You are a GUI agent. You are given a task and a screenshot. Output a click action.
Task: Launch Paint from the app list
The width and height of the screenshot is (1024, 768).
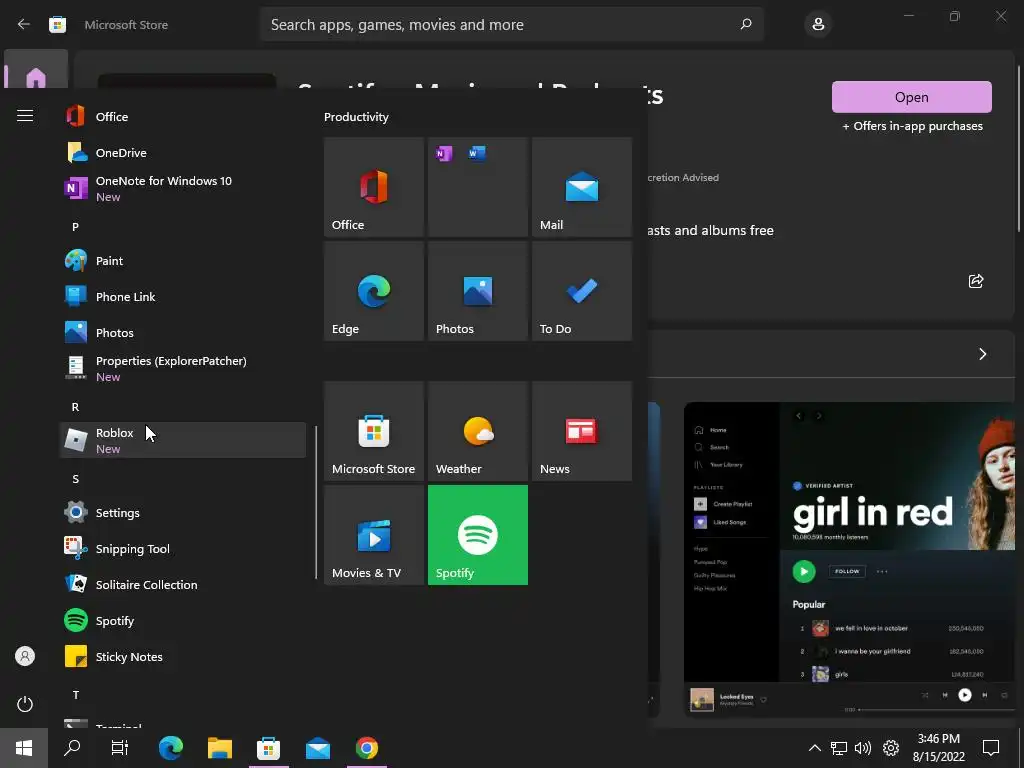point(183,261)
